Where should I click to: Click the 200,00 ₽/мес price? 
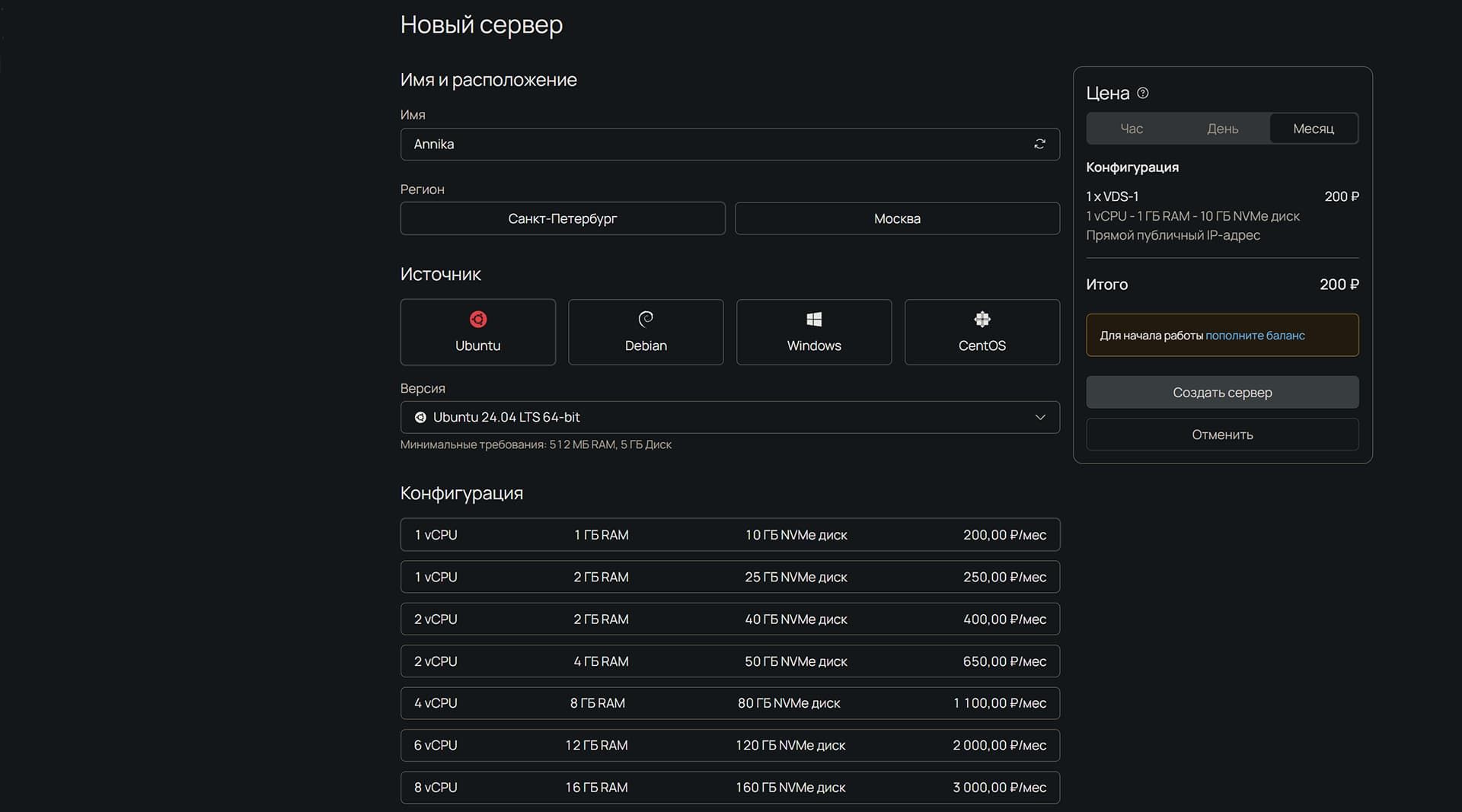coord(1004,535)
